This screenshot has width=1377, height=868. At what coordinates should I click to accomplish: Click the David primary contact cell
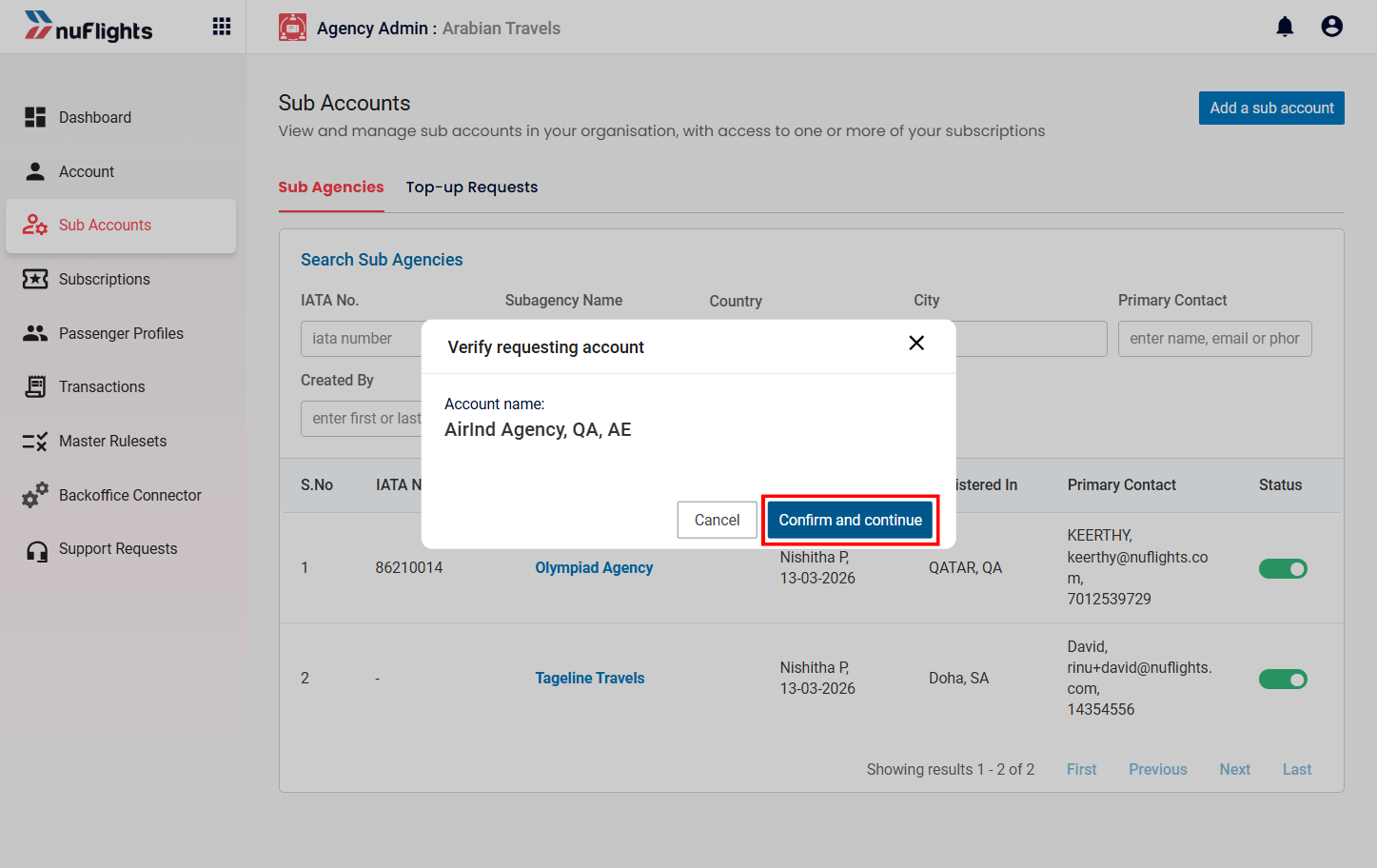1139,678
